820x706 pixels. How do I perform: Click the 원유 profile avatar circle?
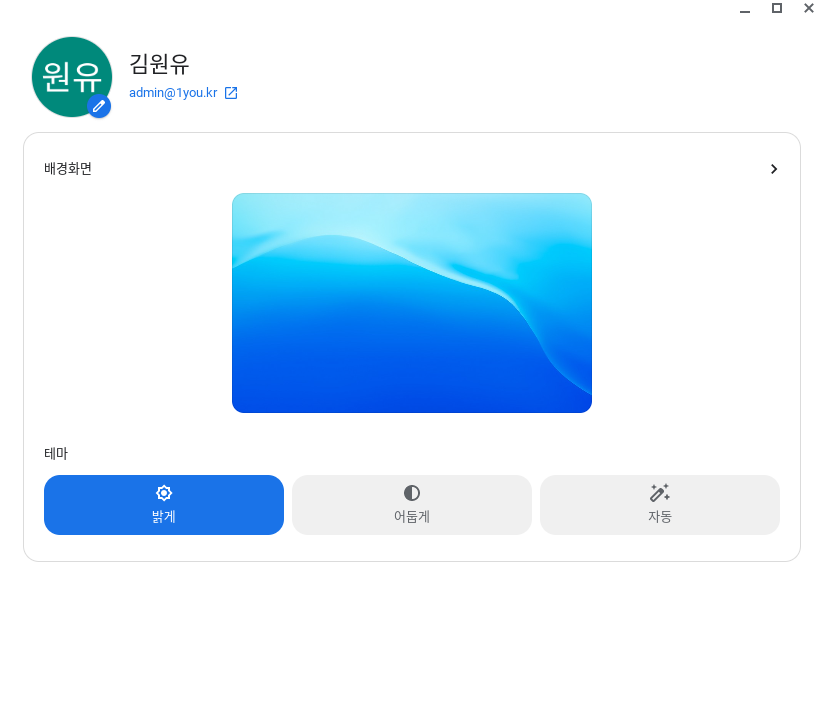(x=72, y=77)
